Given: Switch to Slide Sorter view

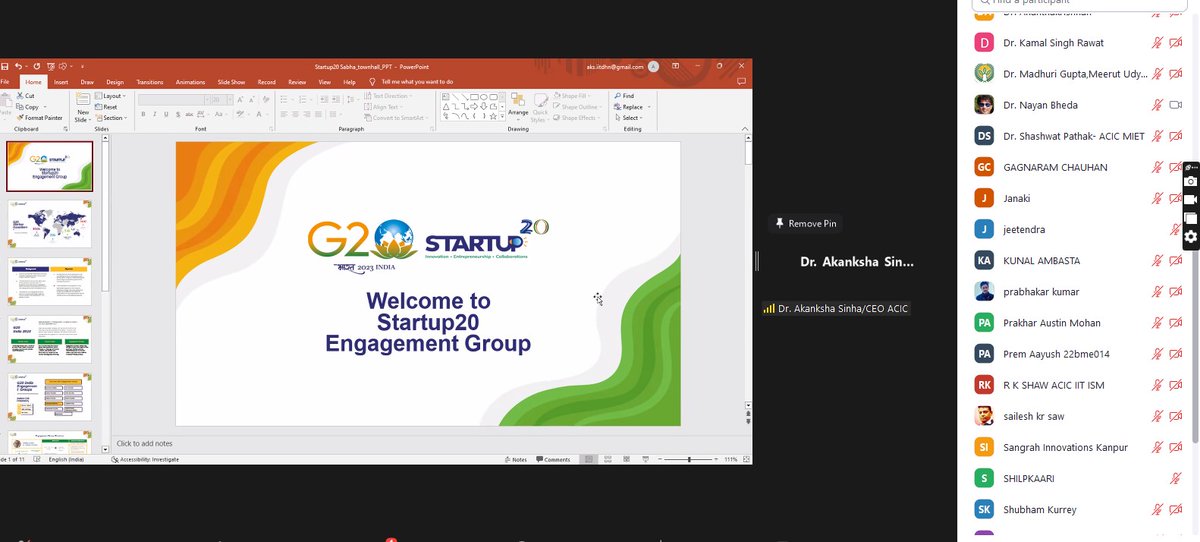Looking at the screenshot, I should point(610,459).
